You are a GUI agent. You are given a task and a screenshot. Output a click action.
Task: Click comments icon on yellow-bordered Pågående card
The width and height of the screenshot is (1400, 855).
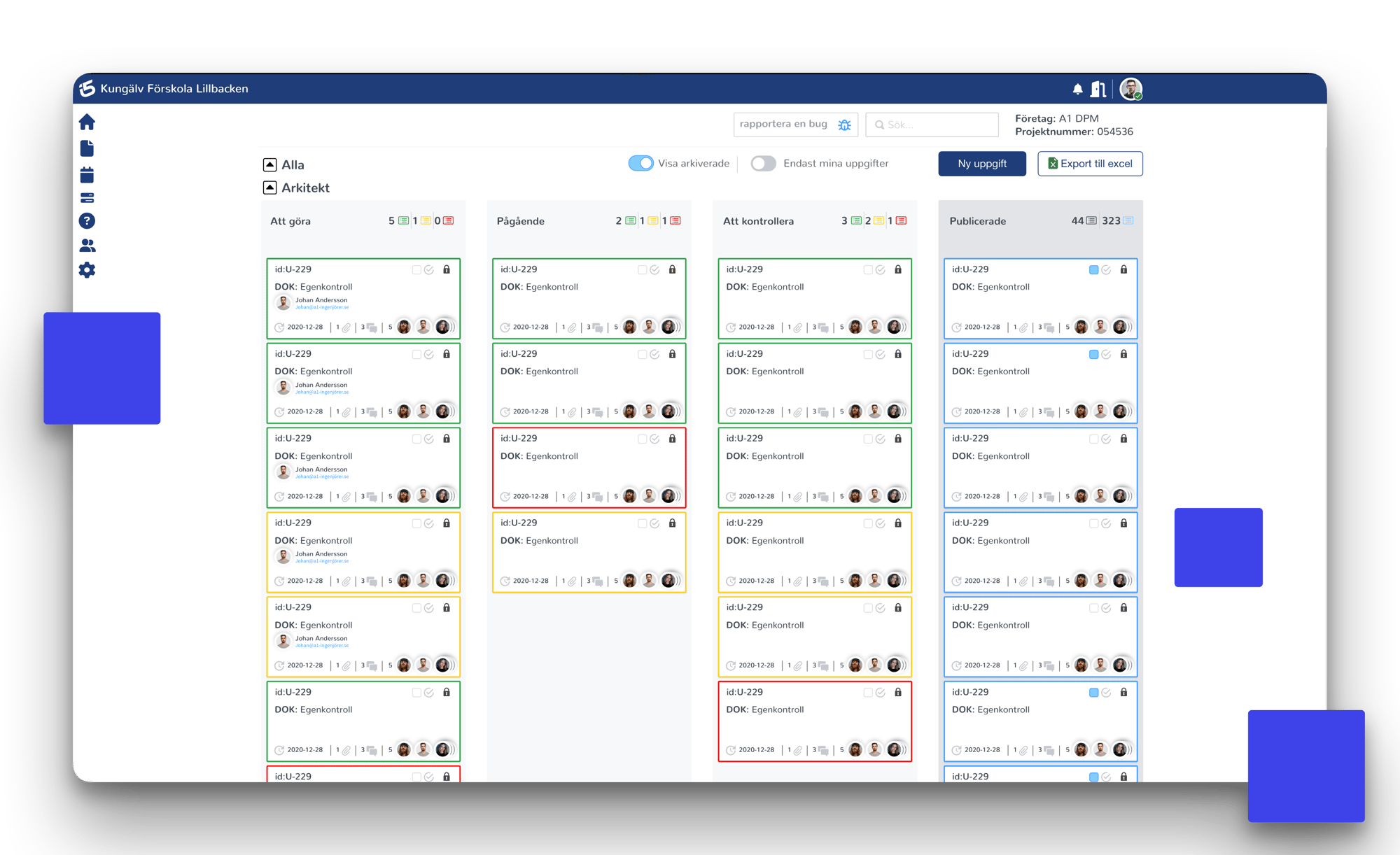point(598,581)
